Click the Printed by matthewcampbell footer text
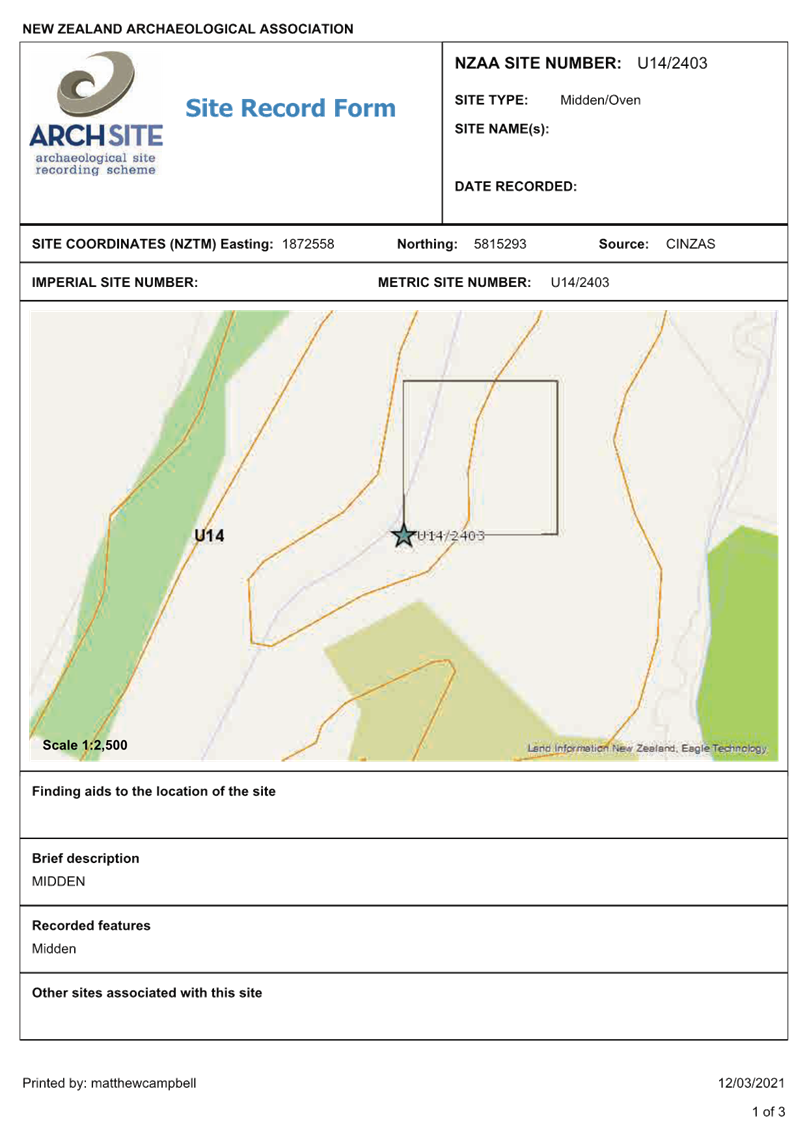Viewport: 807px width, 1140px height. 109,1083
